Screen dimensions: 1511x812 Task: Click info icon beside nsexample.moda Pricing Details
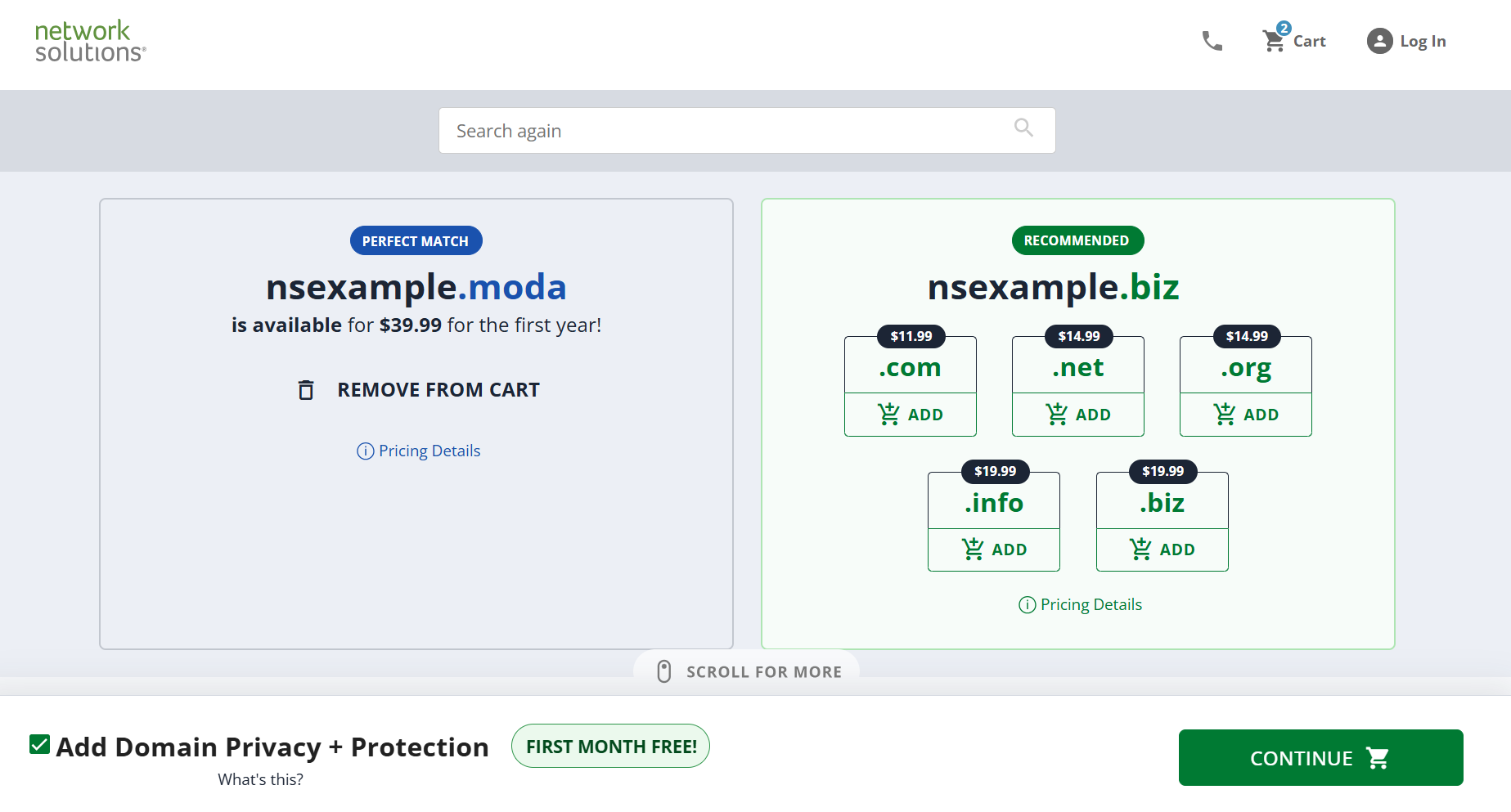coord(365,451)
